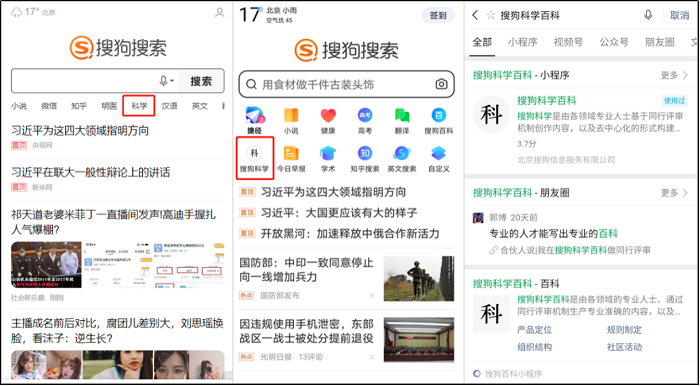Tap the camera icon in middle search bar
This screenshot has width=700, height=386.
[x=441, y=84]
